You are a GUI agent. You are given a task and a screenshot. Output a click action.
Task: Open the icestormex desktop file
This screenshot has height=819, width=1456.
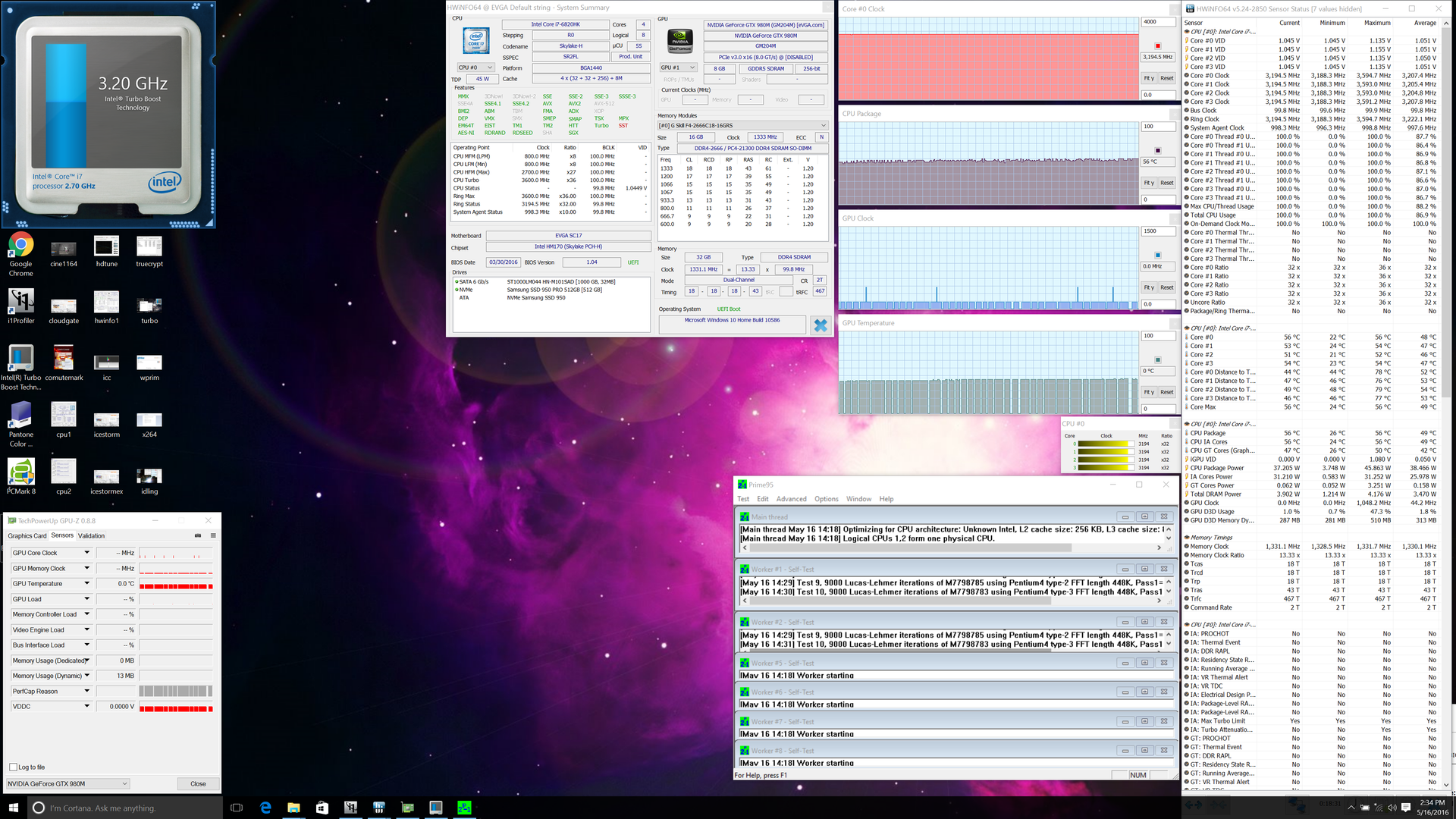[x=107, y=480]
